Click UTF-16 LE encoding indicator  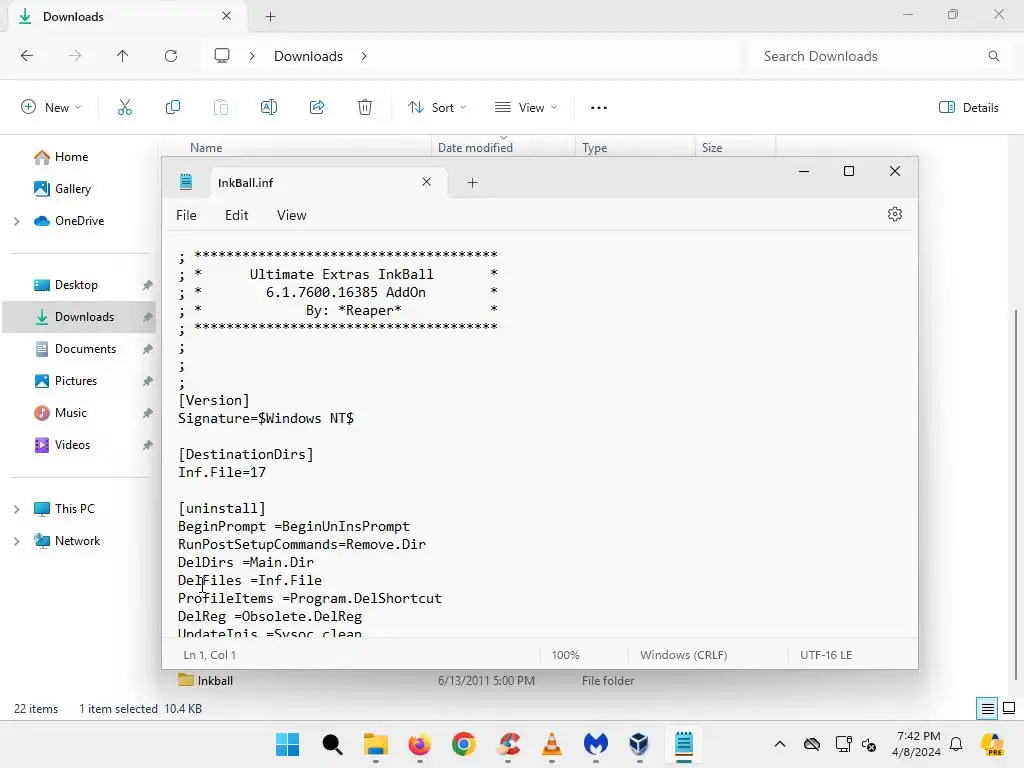coord(826,655)
